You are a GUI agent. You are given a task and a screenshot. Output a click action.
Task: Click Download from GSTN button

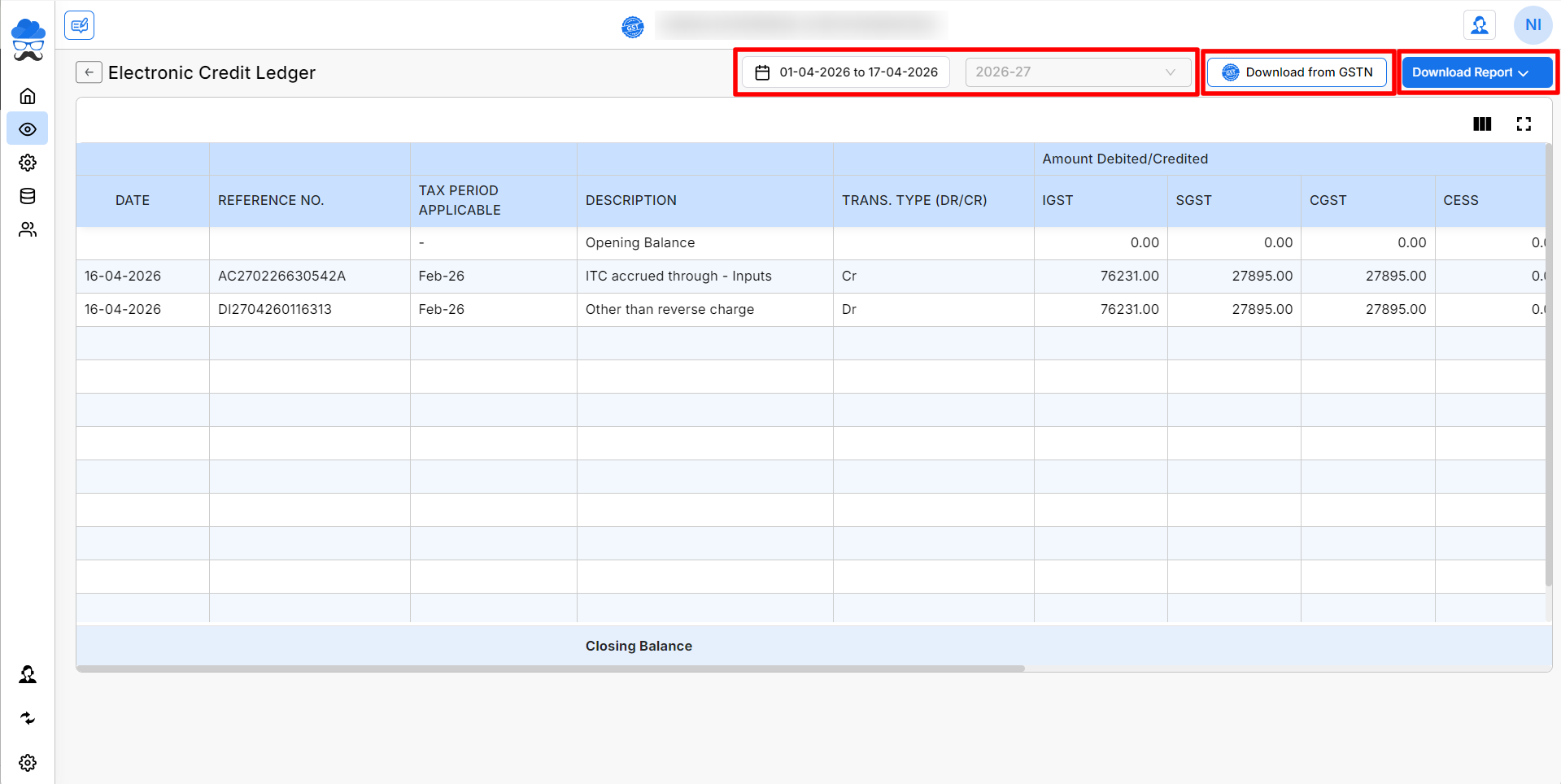(1297, 72)
